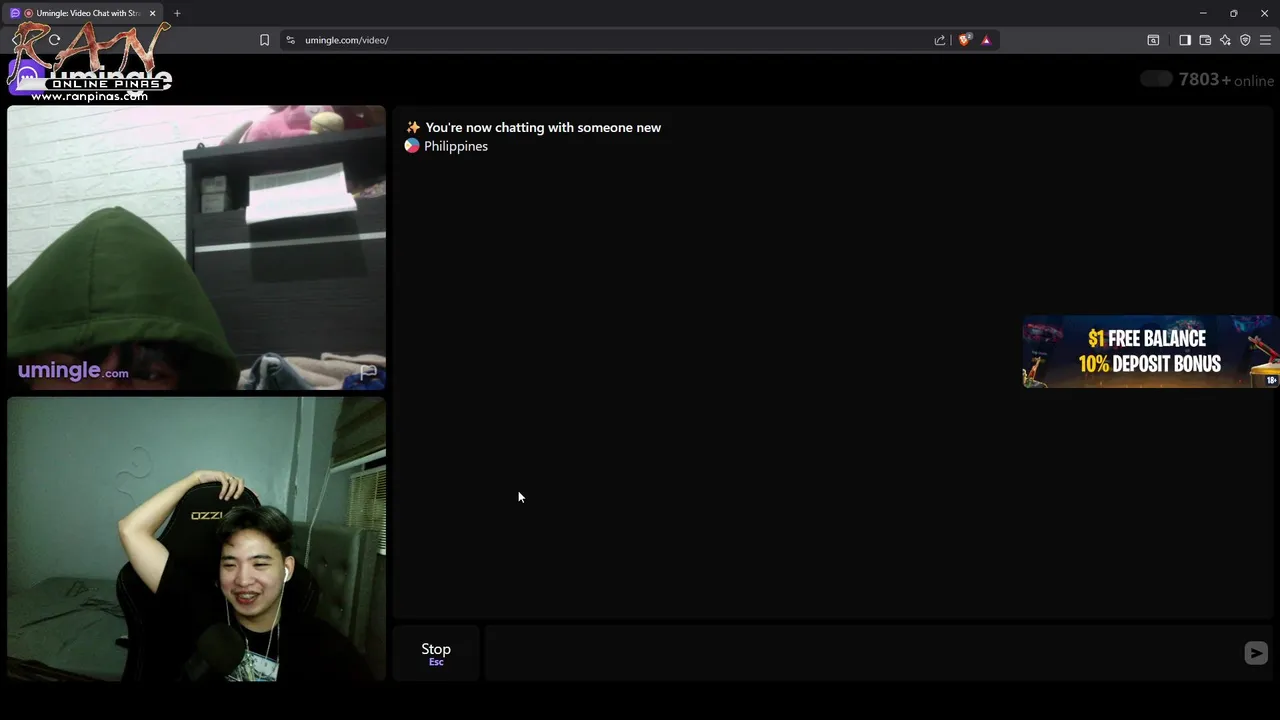The height and width of the screenshot is (720, 1280).
Task: Open Brave Wallet
Action: tap(1205, 40)
